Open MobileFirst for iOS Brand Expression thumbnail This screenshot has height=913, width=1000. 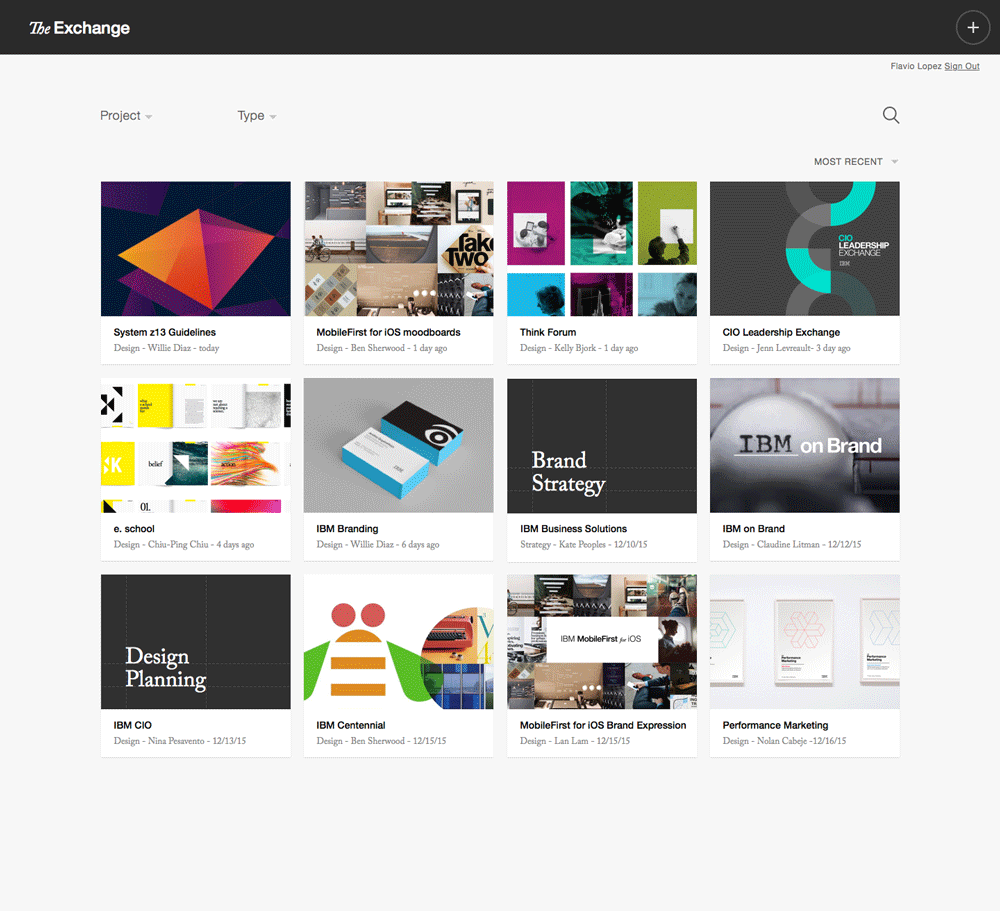tap(601, 641)
